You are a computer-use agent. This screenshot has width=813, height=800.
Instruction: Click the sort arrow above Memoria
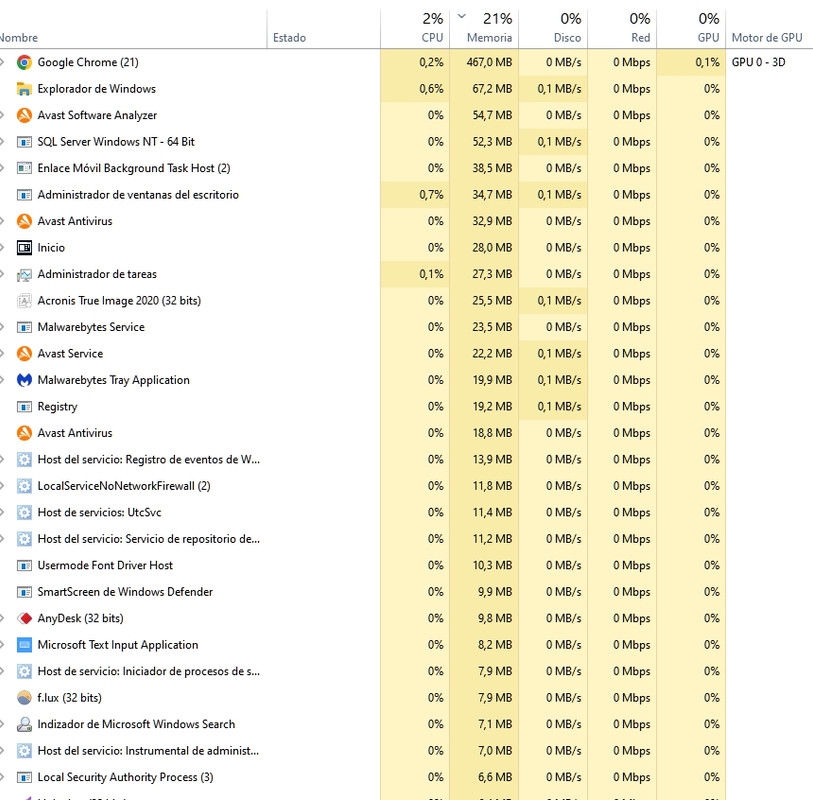pyautogui.click(x=461, y=17)
